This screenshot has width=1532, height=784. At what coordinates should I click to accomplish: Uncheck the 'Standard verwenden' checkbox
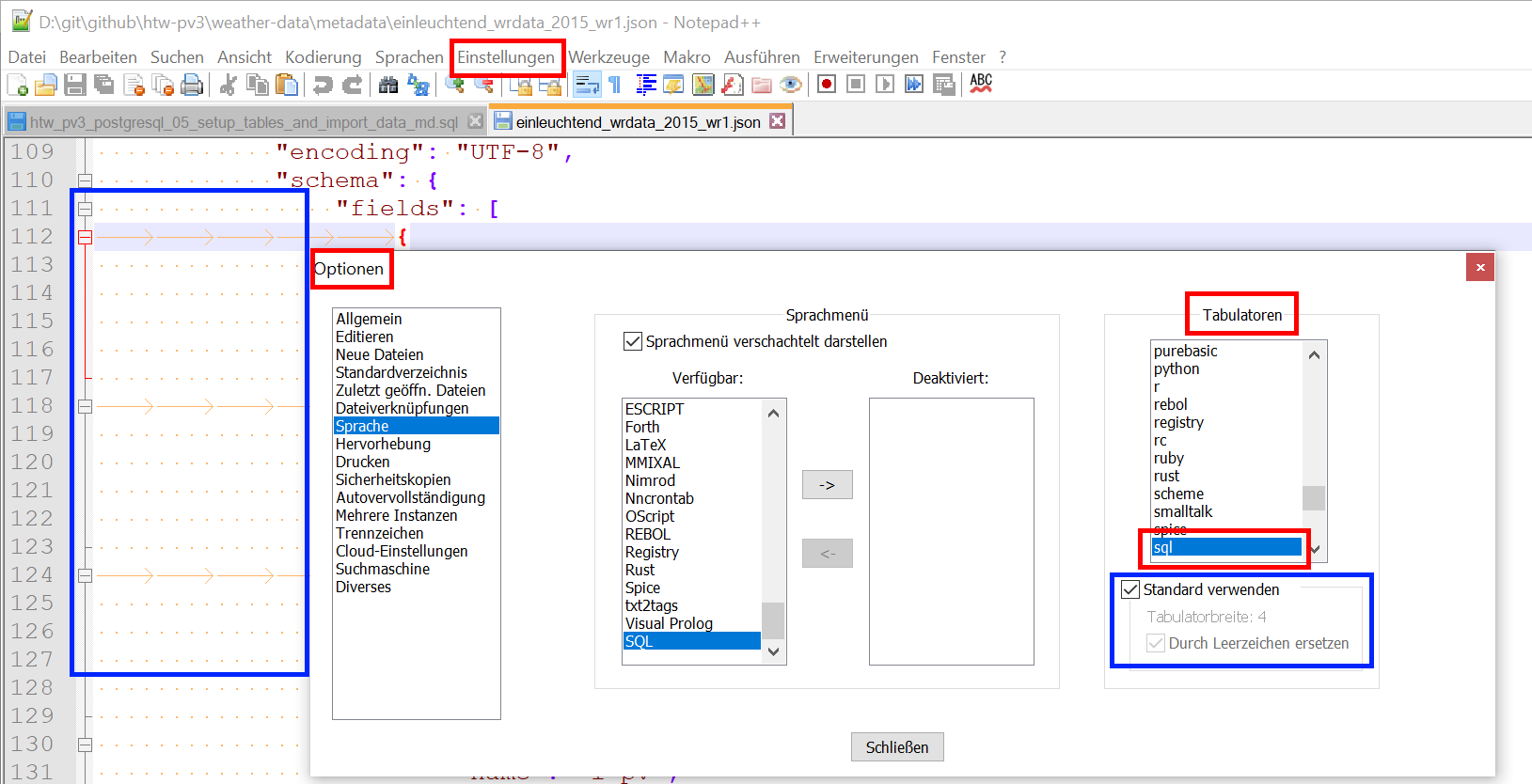1131,589
